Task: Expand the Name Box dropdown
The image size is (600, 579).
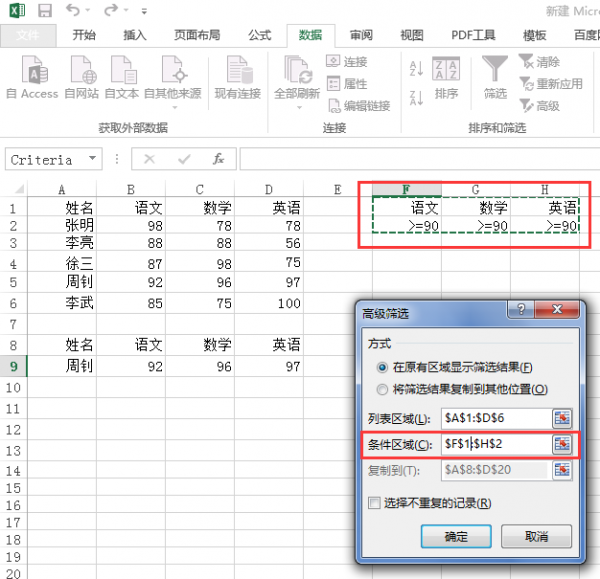Action: (92, 158)
